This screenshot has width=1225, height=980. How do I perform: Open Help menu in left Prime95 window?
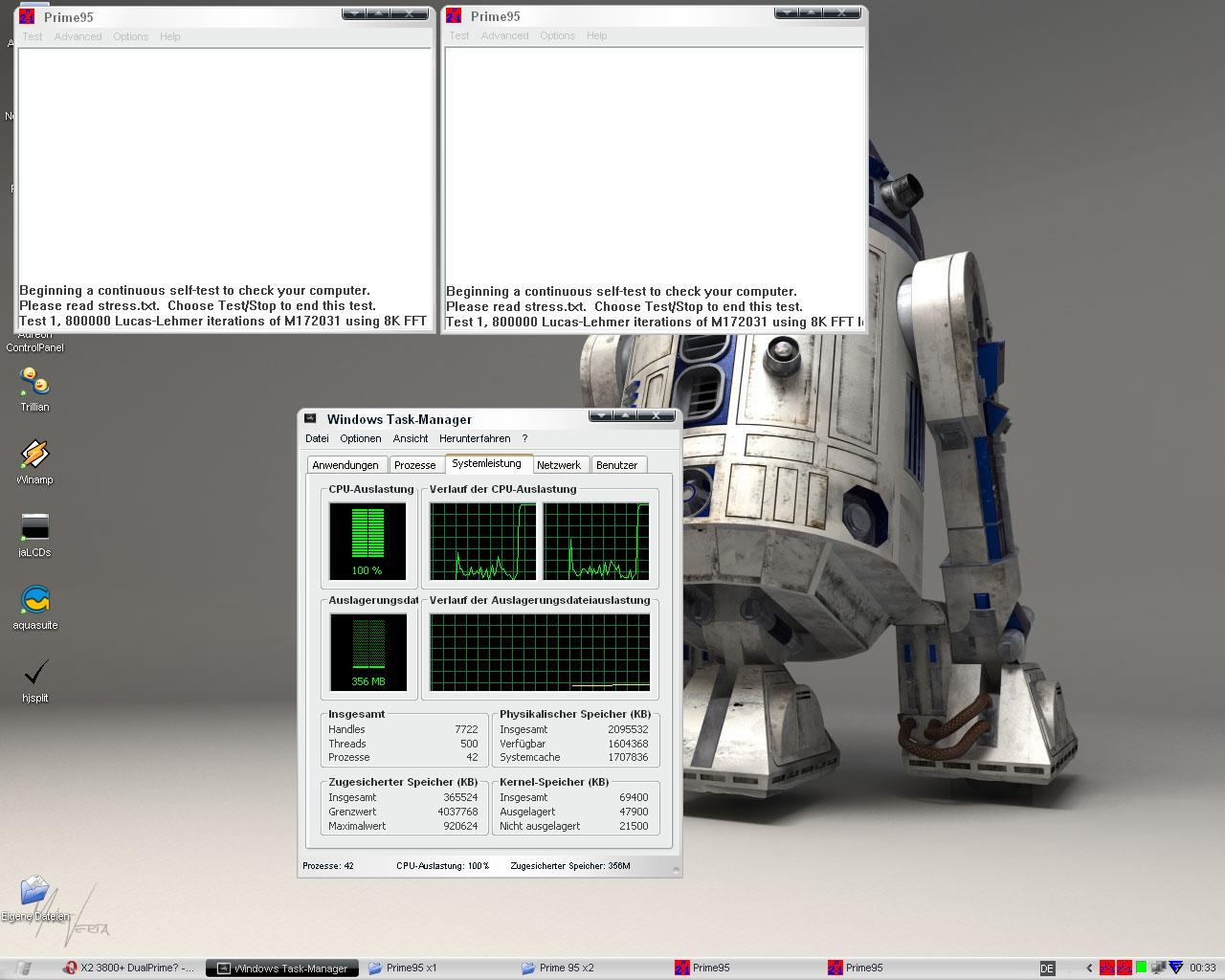tap(169, 36)
